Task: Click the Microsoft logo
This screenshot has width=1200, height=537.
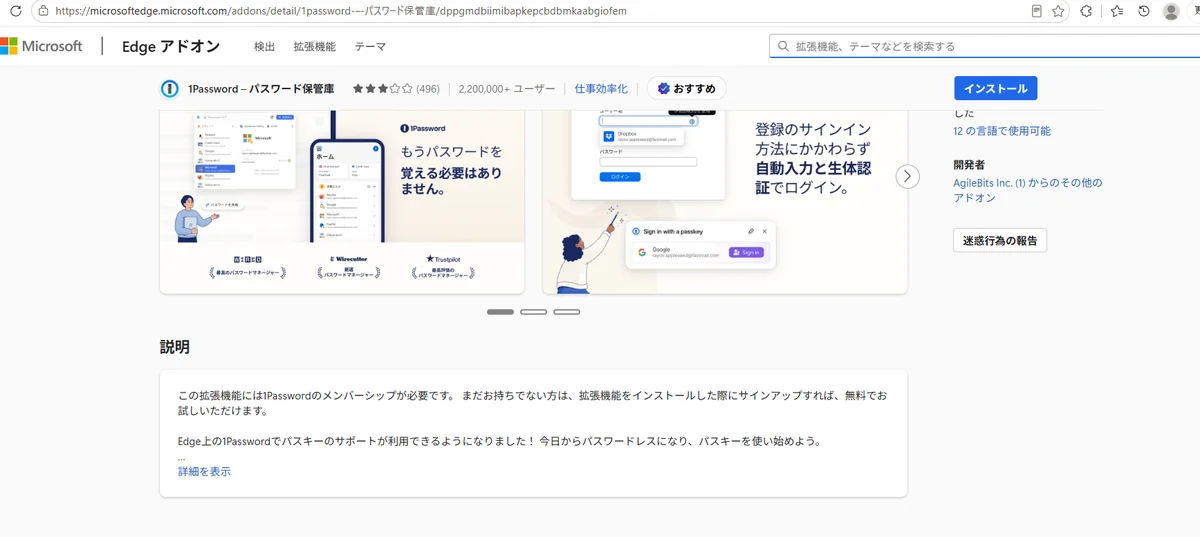Action: (41, 46)
